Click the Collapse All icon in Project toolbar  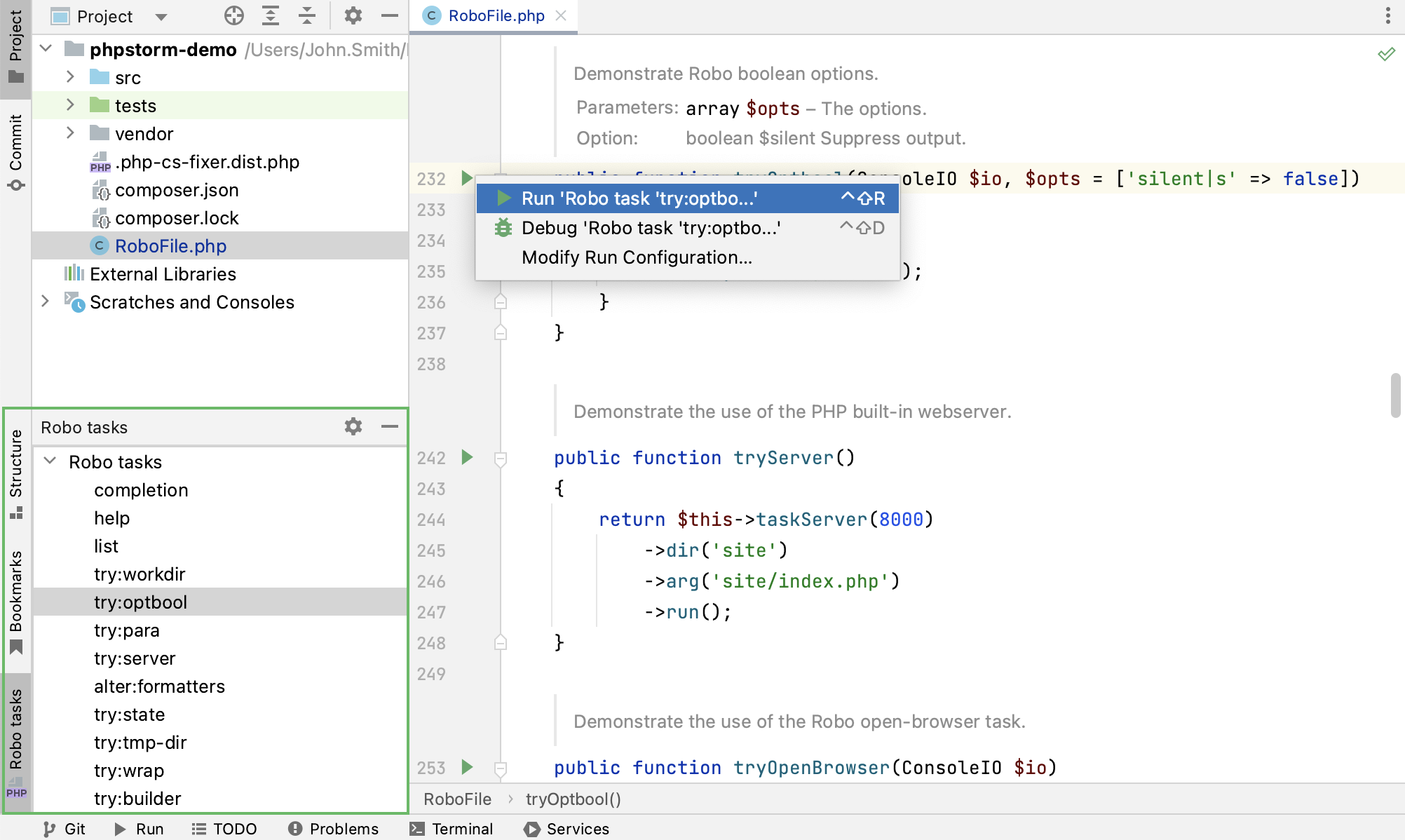coord(307,15)
